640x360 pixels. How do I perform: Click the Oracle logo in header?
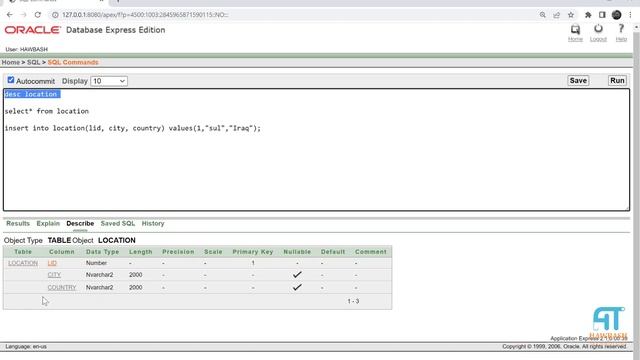[x=33, y=30]
